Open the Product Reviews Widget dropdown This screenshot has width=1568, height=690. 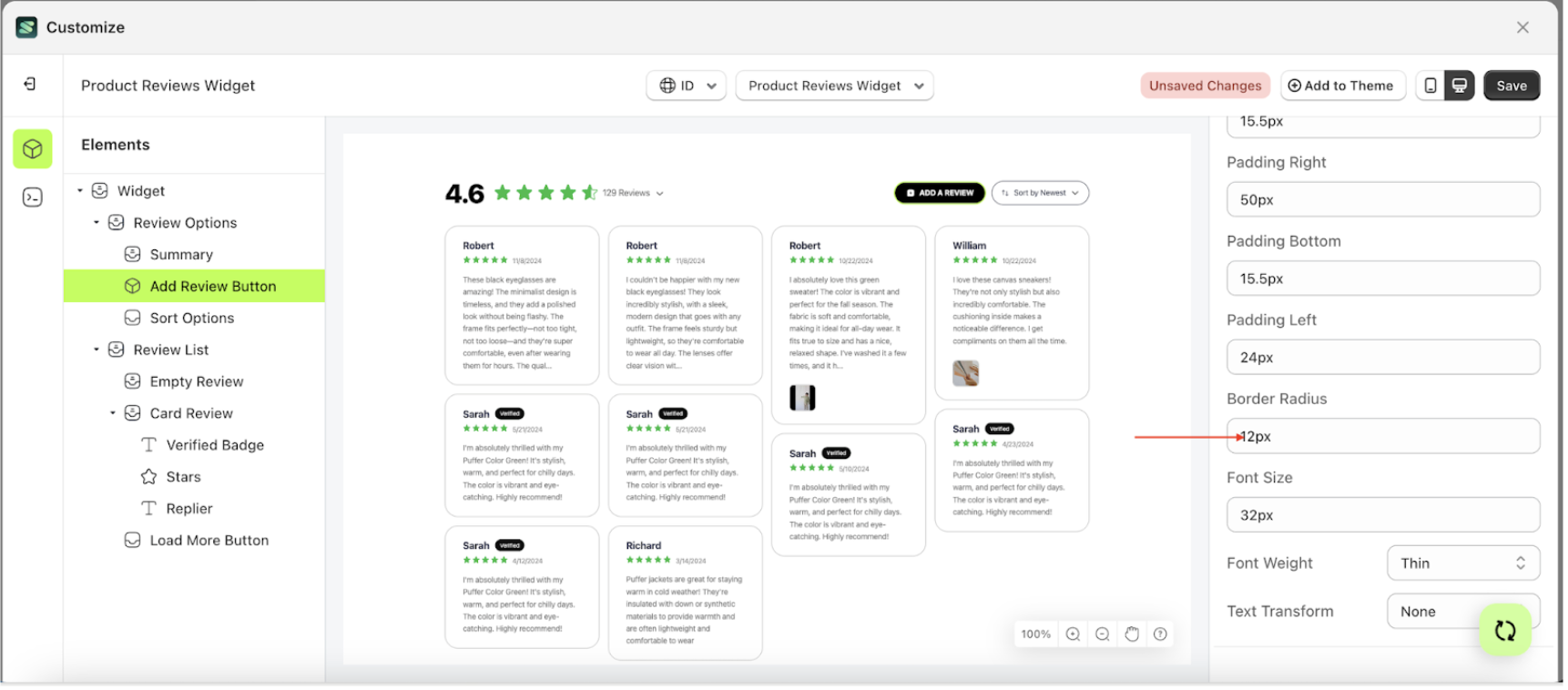(834, 86)
